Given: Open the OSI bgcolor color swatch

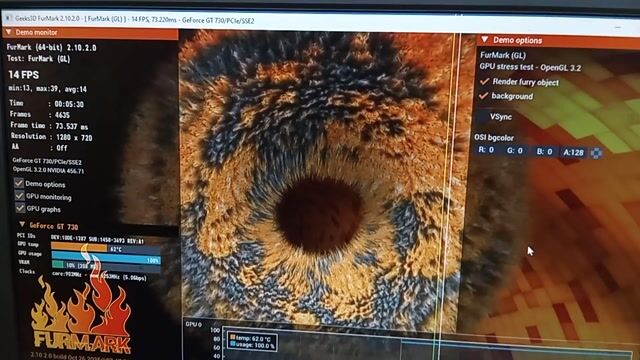Looking at the screenshot, I should (596, 153).
